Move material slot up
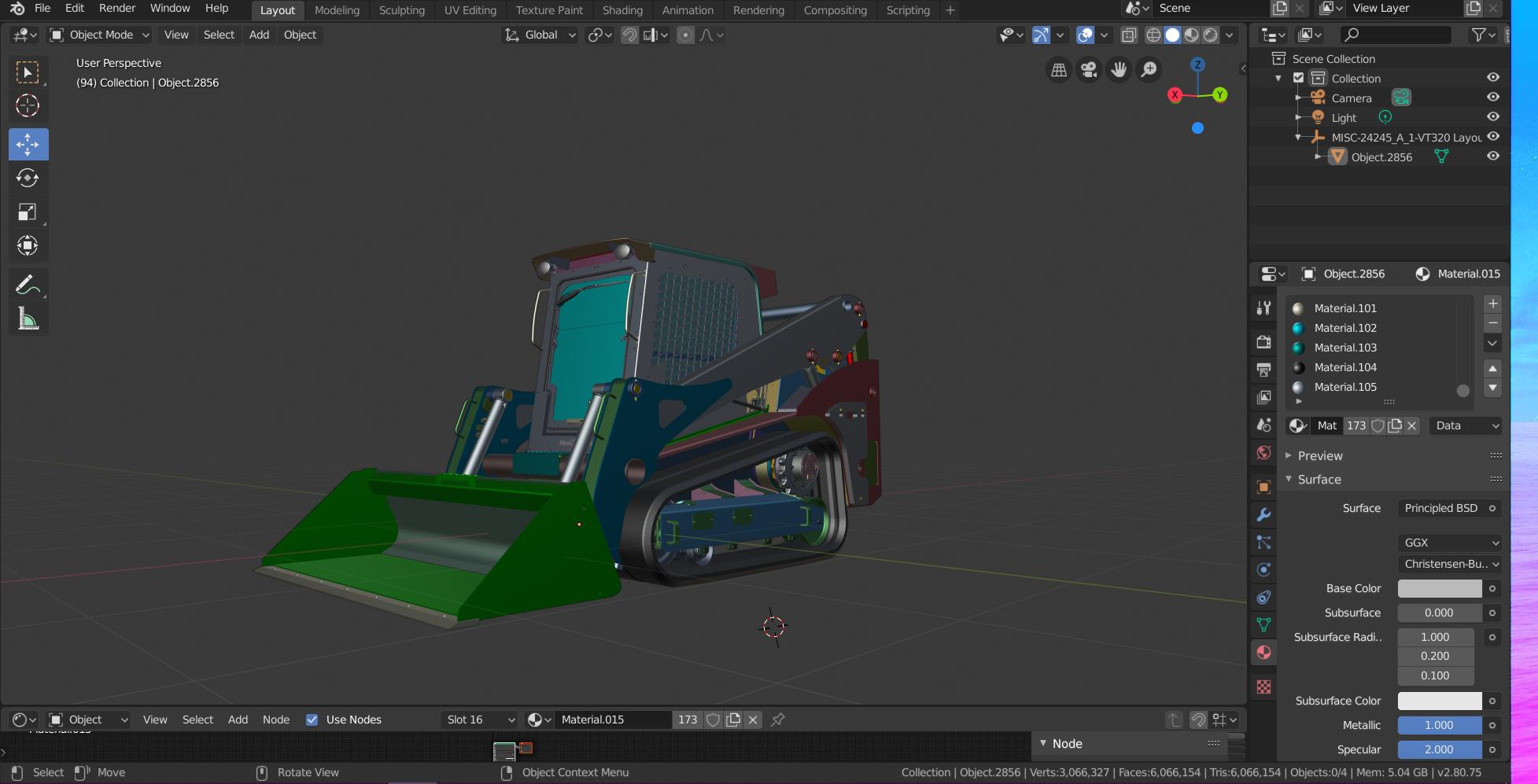Image resolution: width=1538 pixels, height=784 pixels. [1492, 368]
